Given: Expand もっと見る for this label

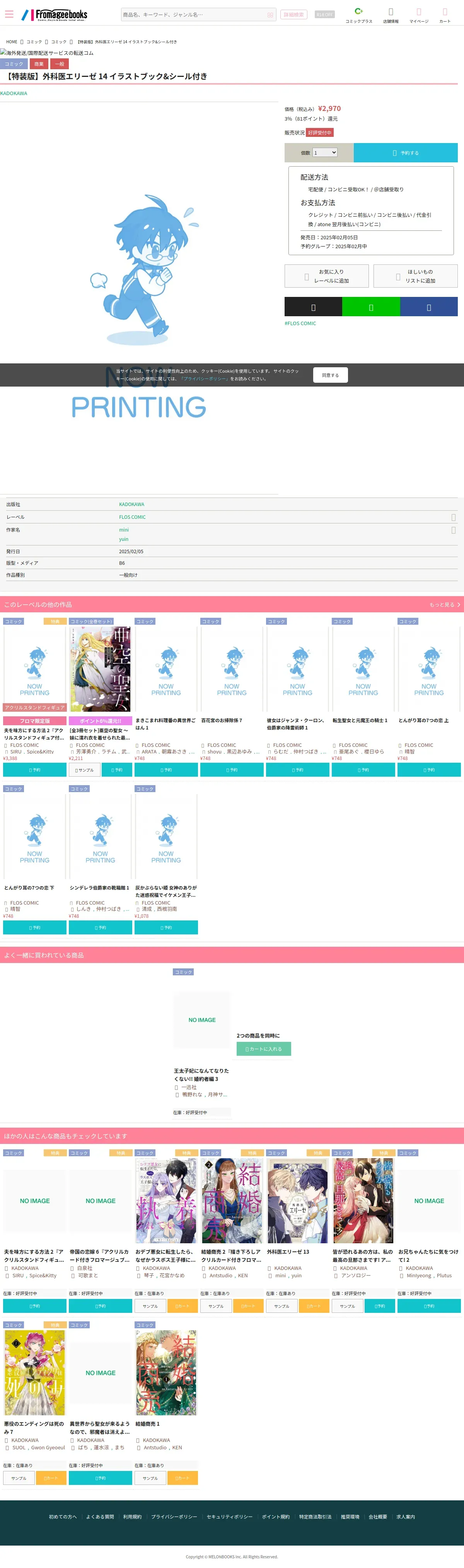Looking at the screenshot, I should pyautogui.click(x=445, y=605).
